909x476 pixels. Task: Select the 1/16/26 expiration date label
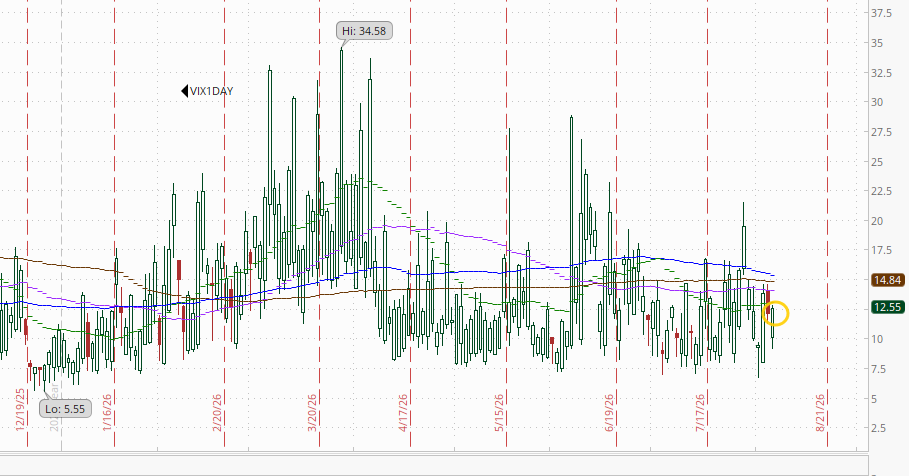click(107, 412)
